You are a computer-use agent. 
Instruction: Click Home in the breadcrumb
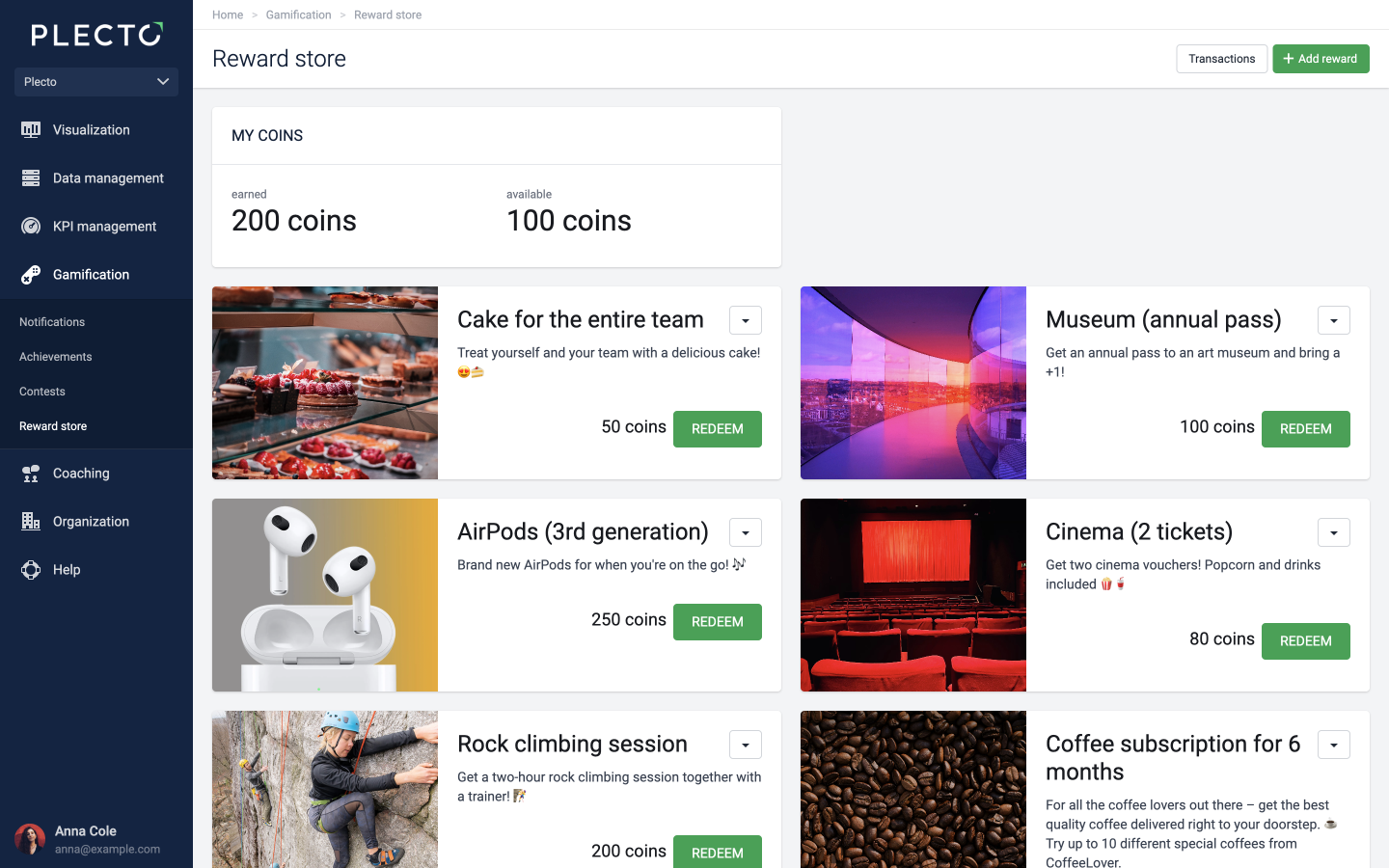228,14
